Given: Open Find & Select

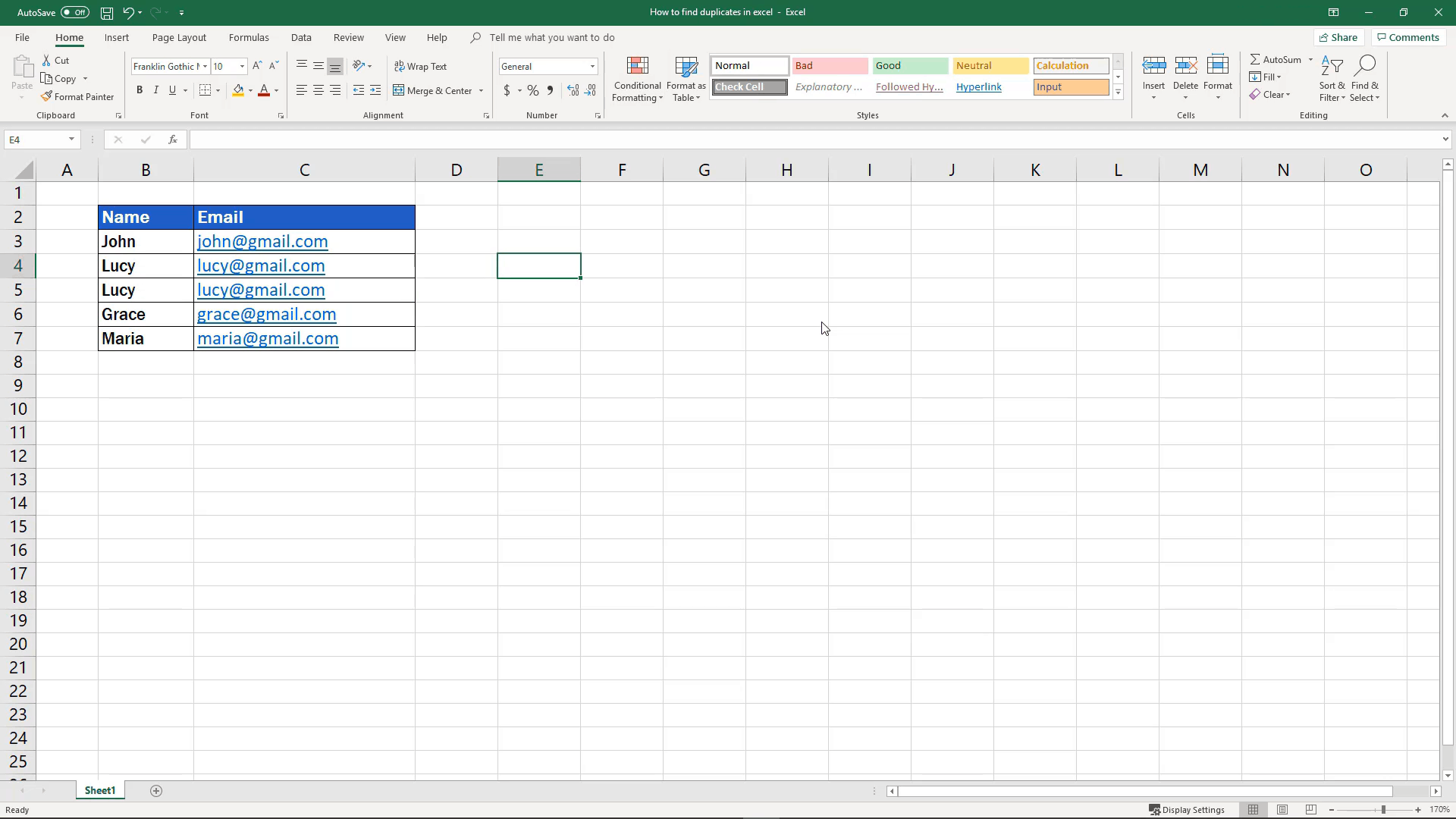Looking at the screenshot, I should [1365, 78].
